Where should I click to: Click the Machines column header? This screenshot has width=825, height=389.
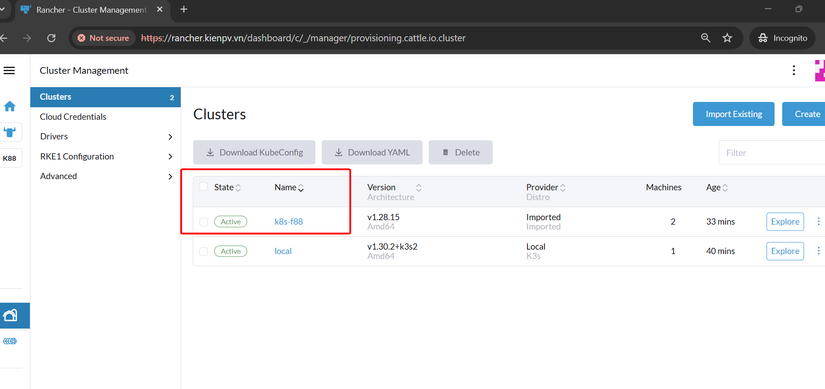click(663, 187)
